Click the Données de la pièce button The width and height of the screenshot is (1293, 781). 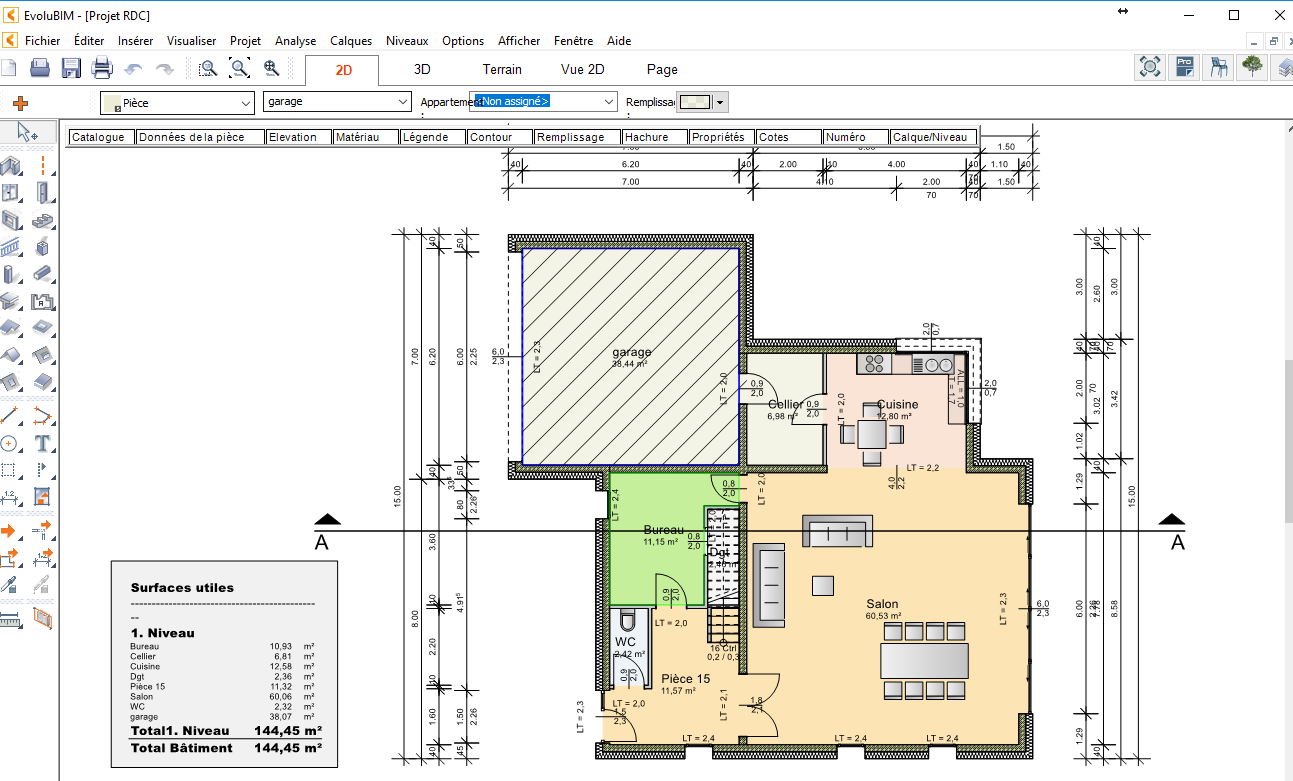pyautogui.click(x=200, y=137)
